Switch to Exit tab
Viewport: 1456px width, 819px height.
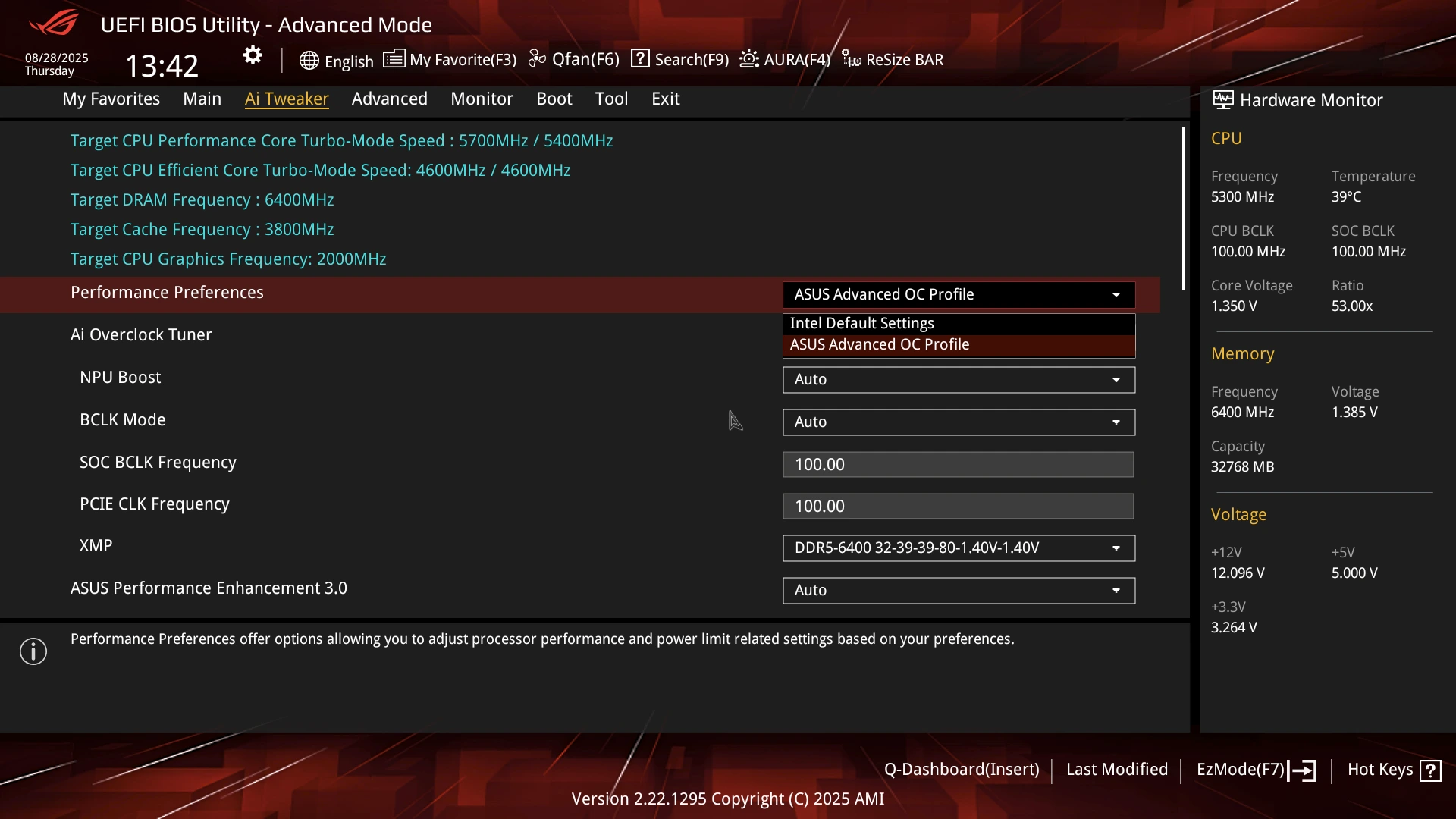point(665,99)
